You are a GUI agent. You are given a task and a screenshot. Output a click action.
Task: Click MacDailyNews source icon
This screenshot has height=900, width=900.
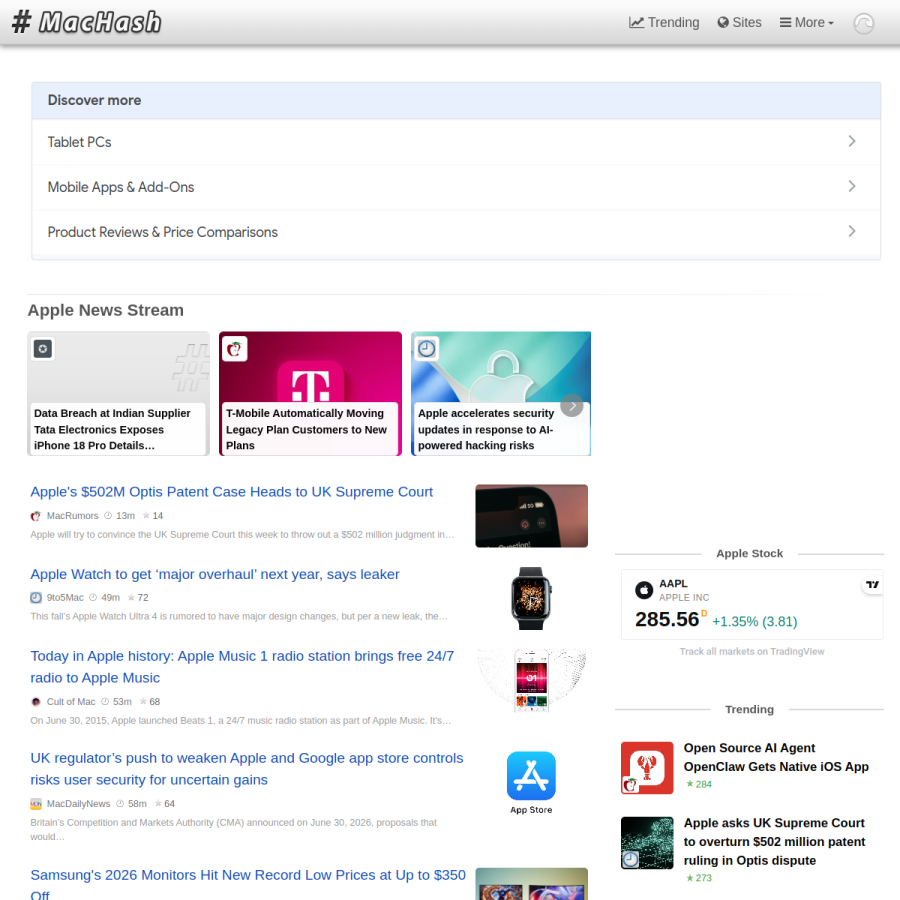click(x=36, y=804)
